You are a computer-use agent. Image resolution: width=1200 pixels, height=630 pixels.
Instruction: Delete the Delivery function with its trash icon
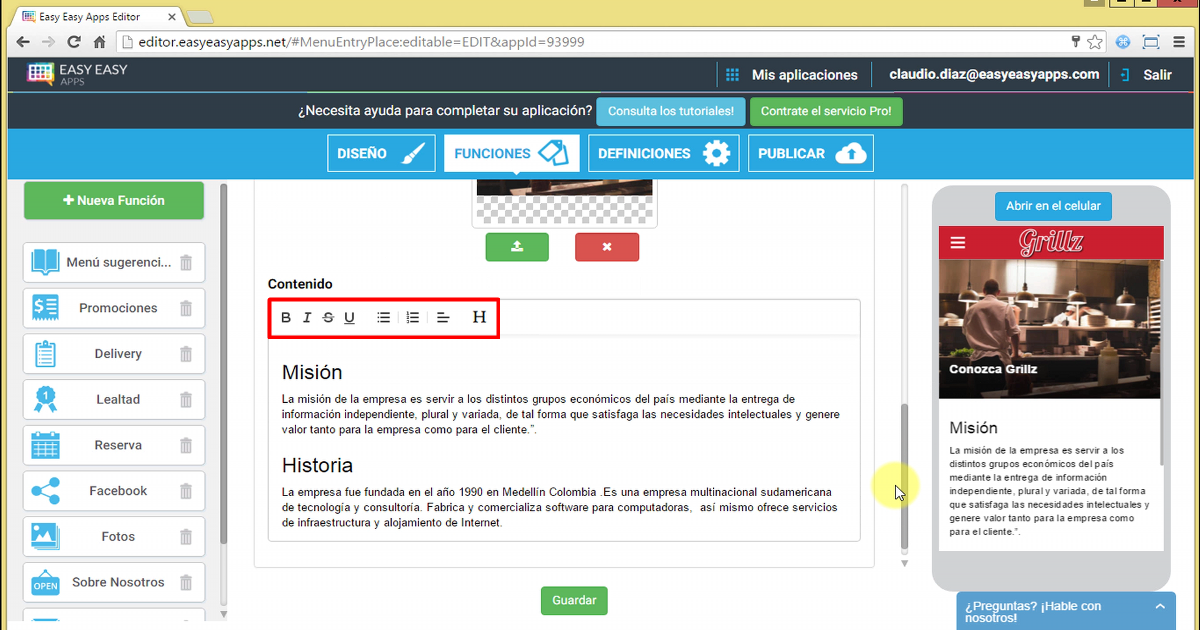coord(185,353)
